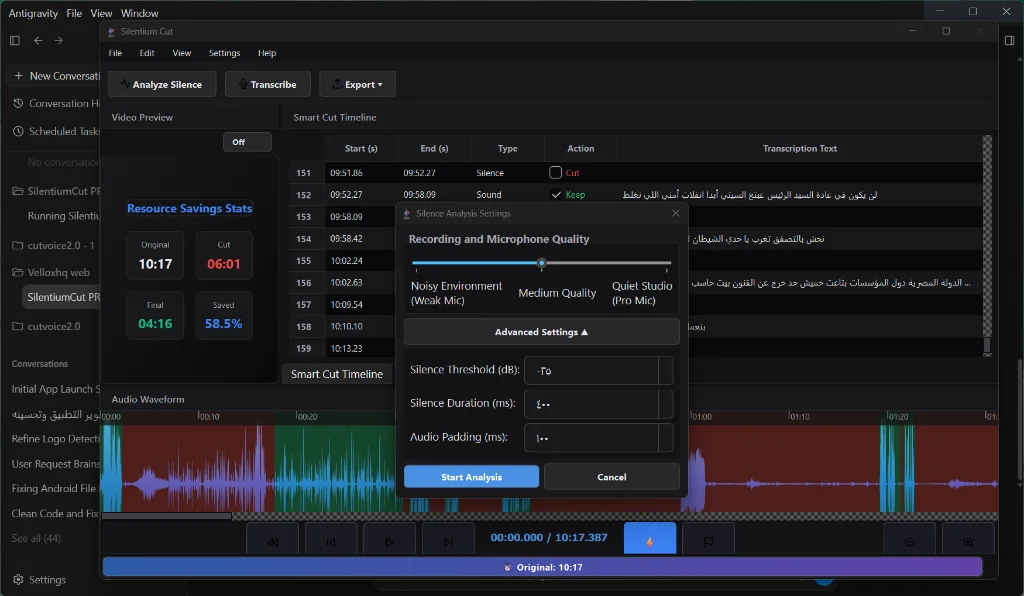The width and height of the screenshot is (1024, 596).
Task: Click the Original 10:17 stat card
Action: click(x=155, y=255)
